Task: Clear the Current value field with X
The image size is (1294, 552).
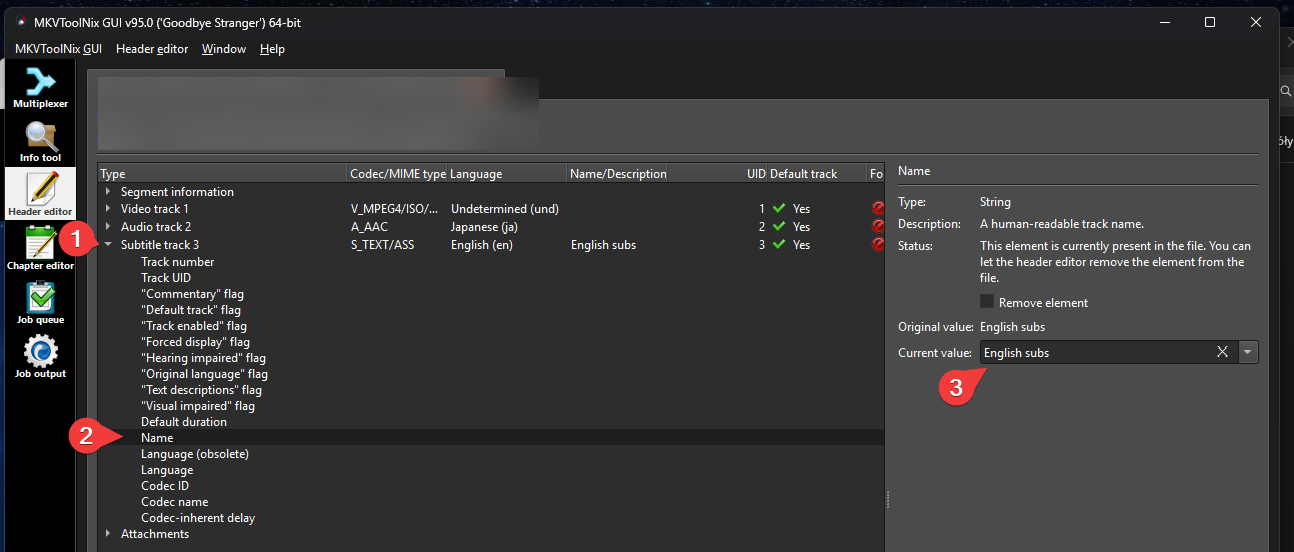Action: click(x=1222, y=352)
